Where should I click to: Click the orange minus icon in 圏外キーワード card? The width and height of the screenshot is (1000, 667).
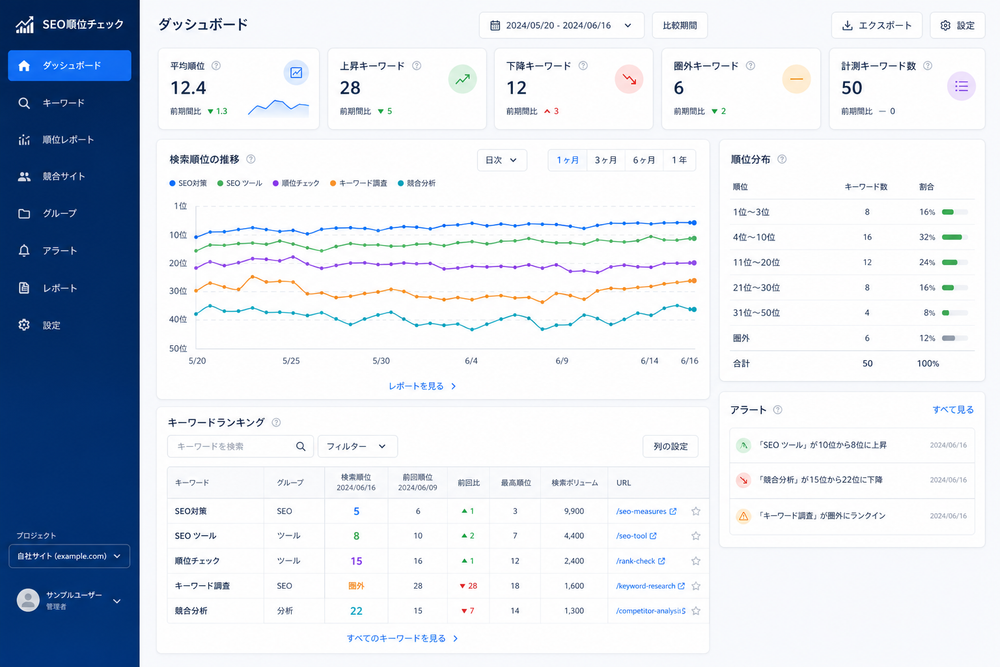click(797, 80)
